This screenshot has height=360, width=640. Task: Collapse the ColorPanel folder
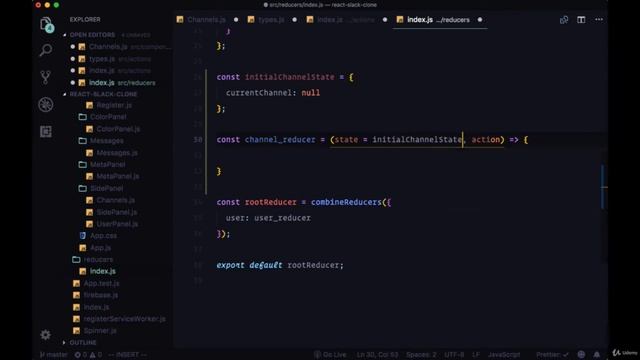pos(108,117)
